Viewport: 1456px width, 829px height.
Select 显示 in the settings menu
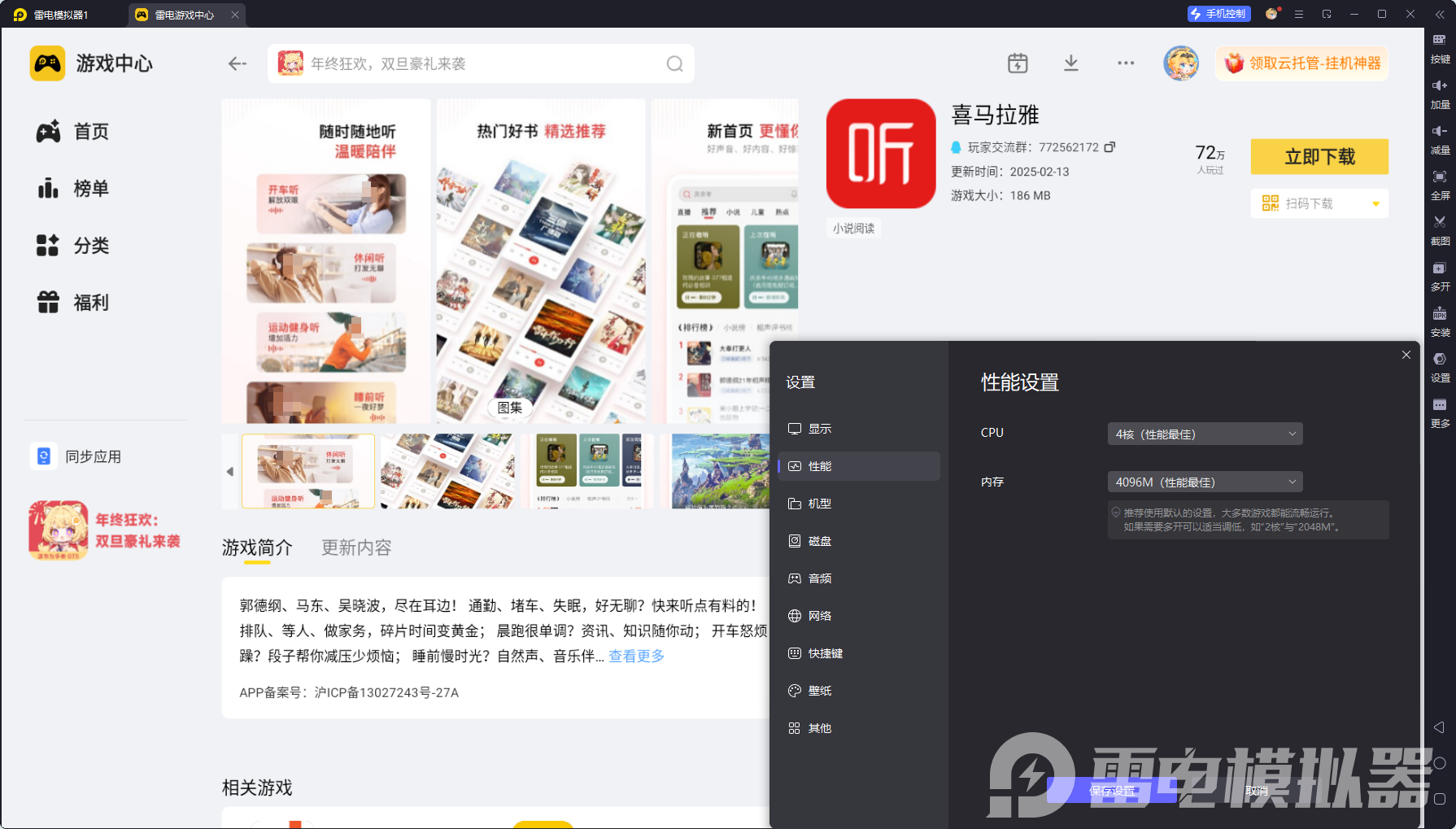tap(819, 429)
